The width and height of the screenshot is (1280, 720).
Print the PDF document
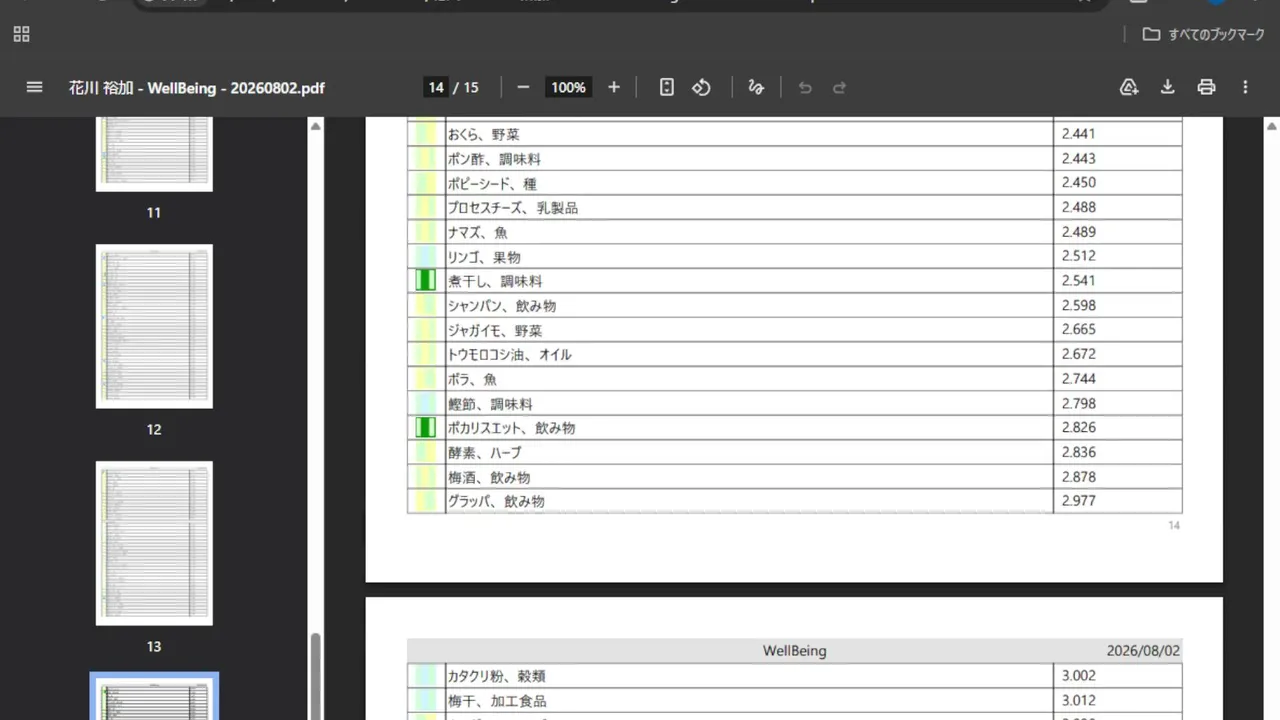(1206, 87)
